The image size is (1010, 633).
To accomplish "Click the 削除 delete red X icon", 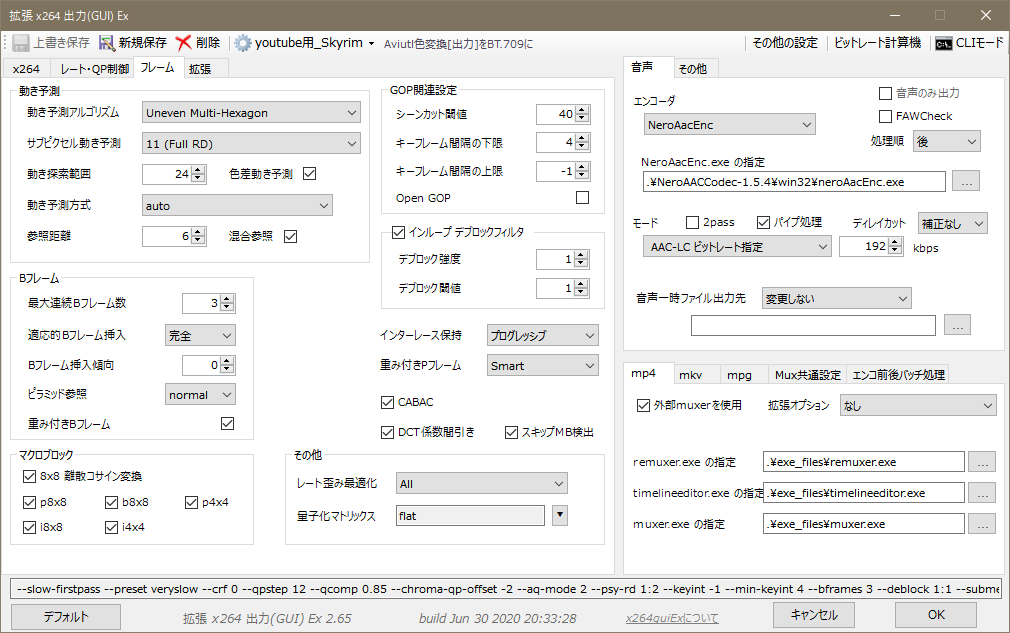I will (x=184, y=43).
